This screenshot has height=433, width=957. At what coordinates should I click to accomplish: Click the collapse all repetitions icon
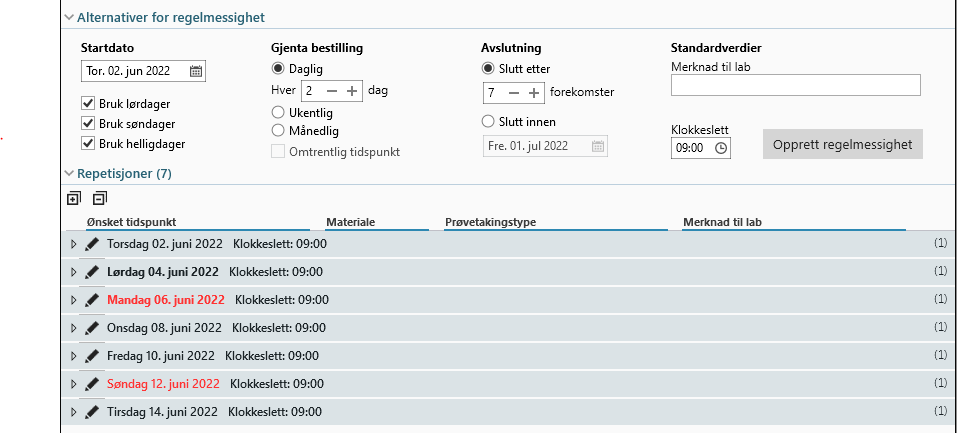point(98,199)
